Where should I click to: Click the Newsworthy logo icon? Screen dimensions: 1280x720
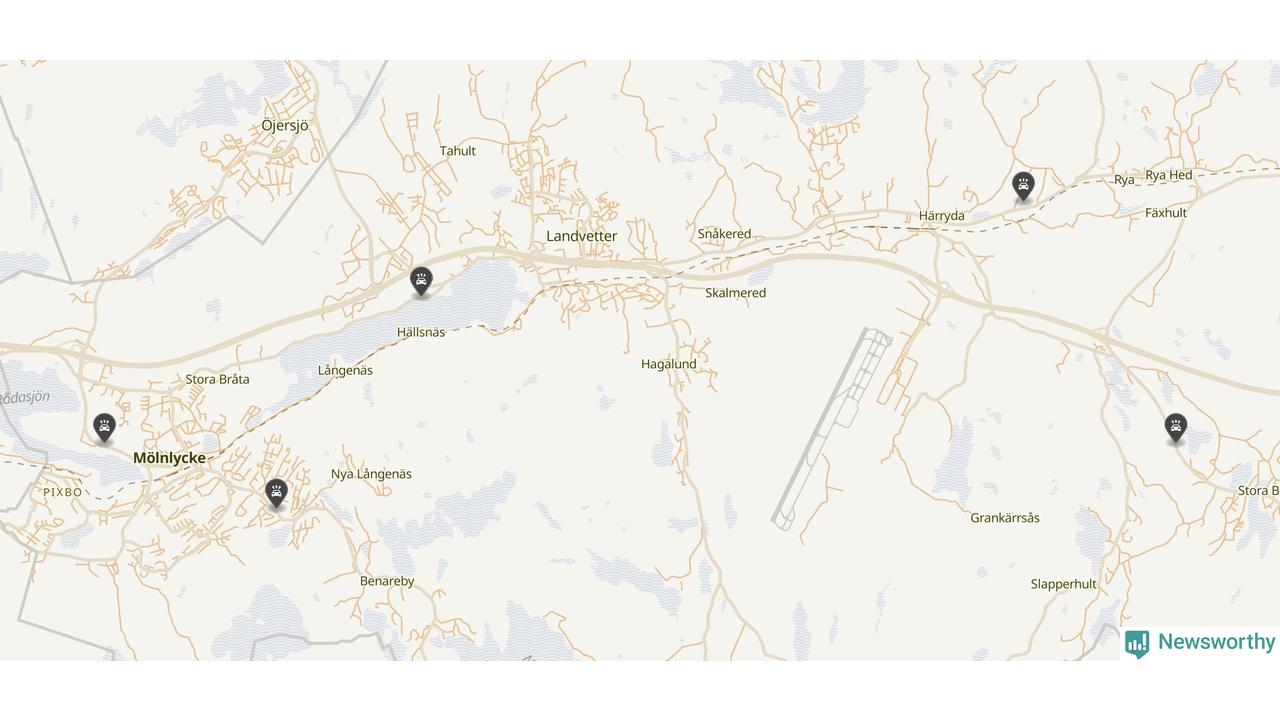pyautogui.click(x=1137, y=643)
